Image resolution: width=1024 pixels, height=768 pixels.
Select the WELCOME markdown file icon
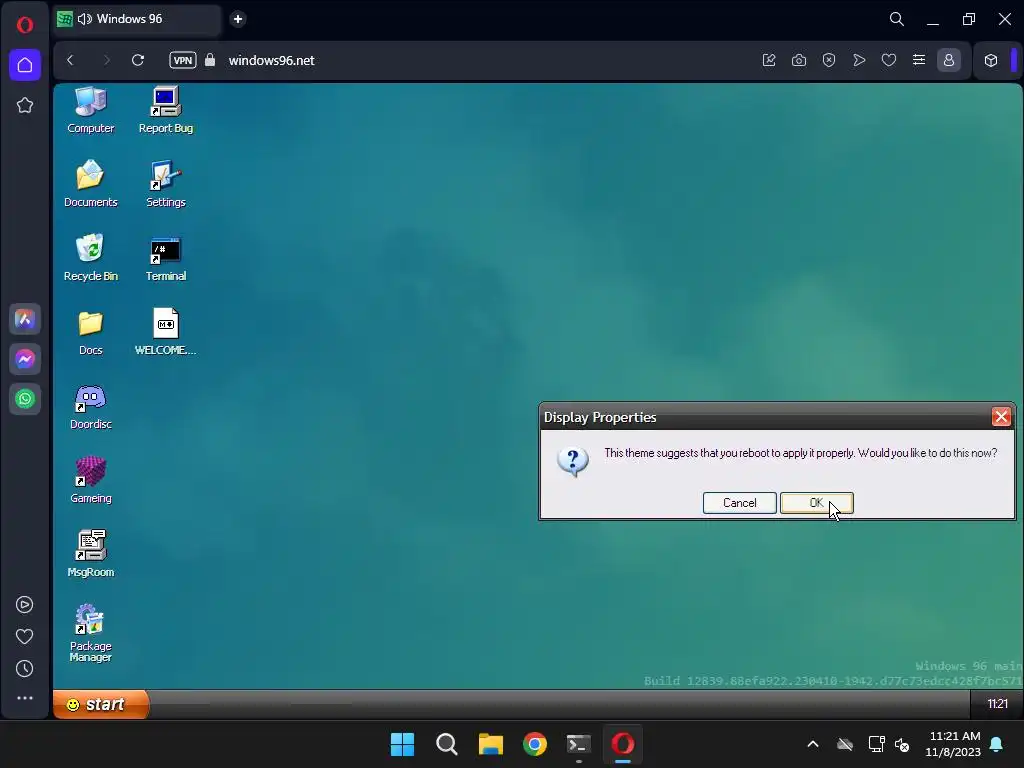click(165, 332)
